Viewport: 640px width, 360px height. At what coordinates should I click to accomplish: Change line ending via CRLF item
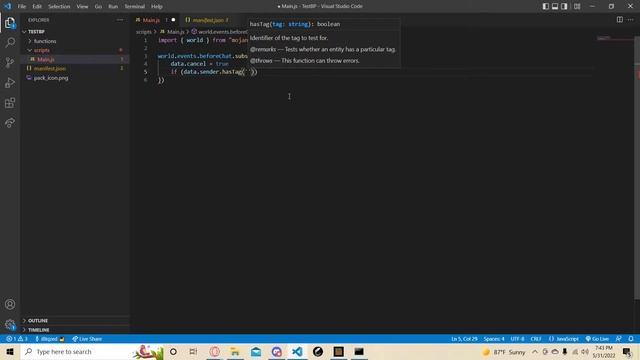pos(536,339)
